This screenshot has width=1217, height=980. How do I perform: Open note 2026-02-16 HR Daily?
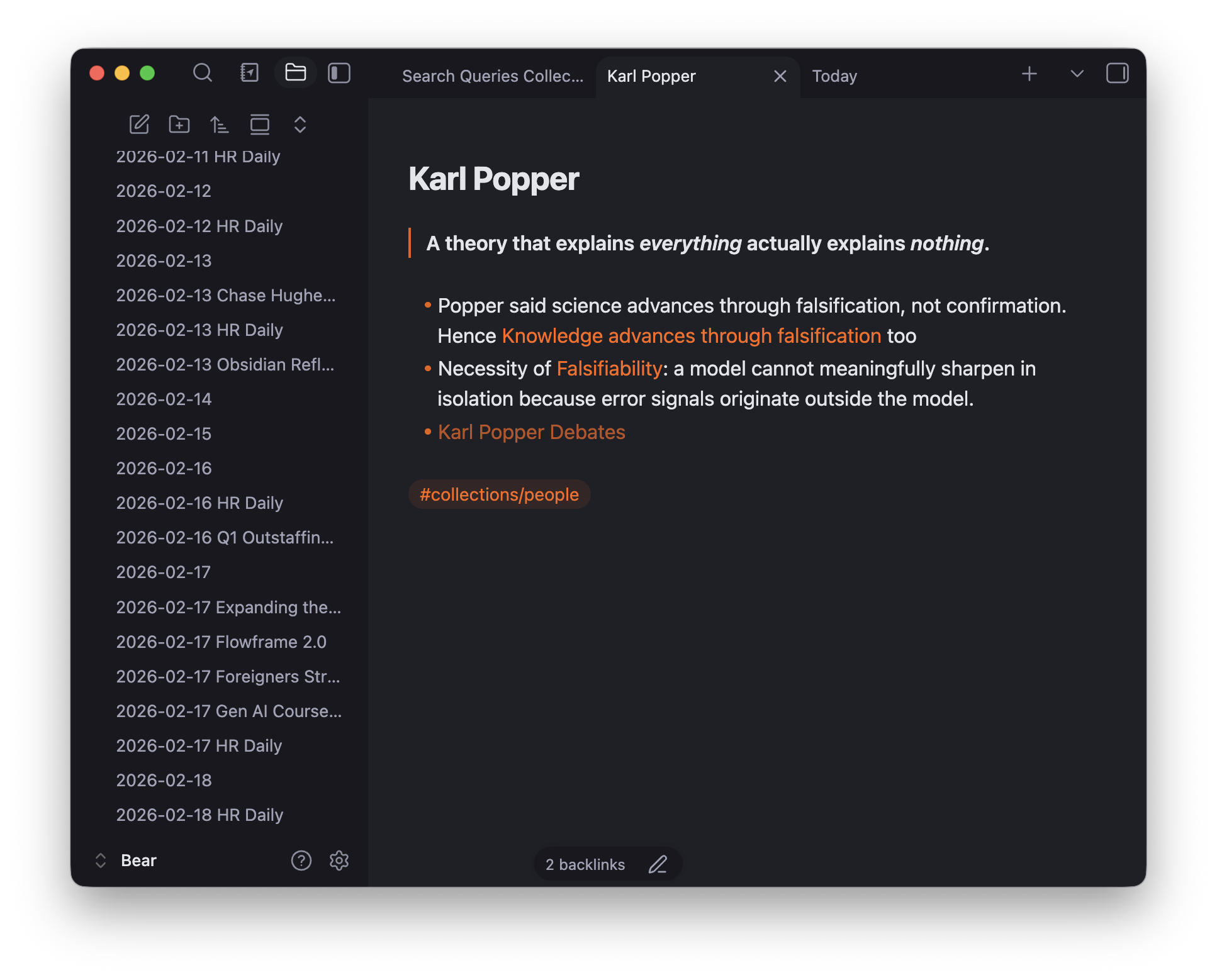199,503
